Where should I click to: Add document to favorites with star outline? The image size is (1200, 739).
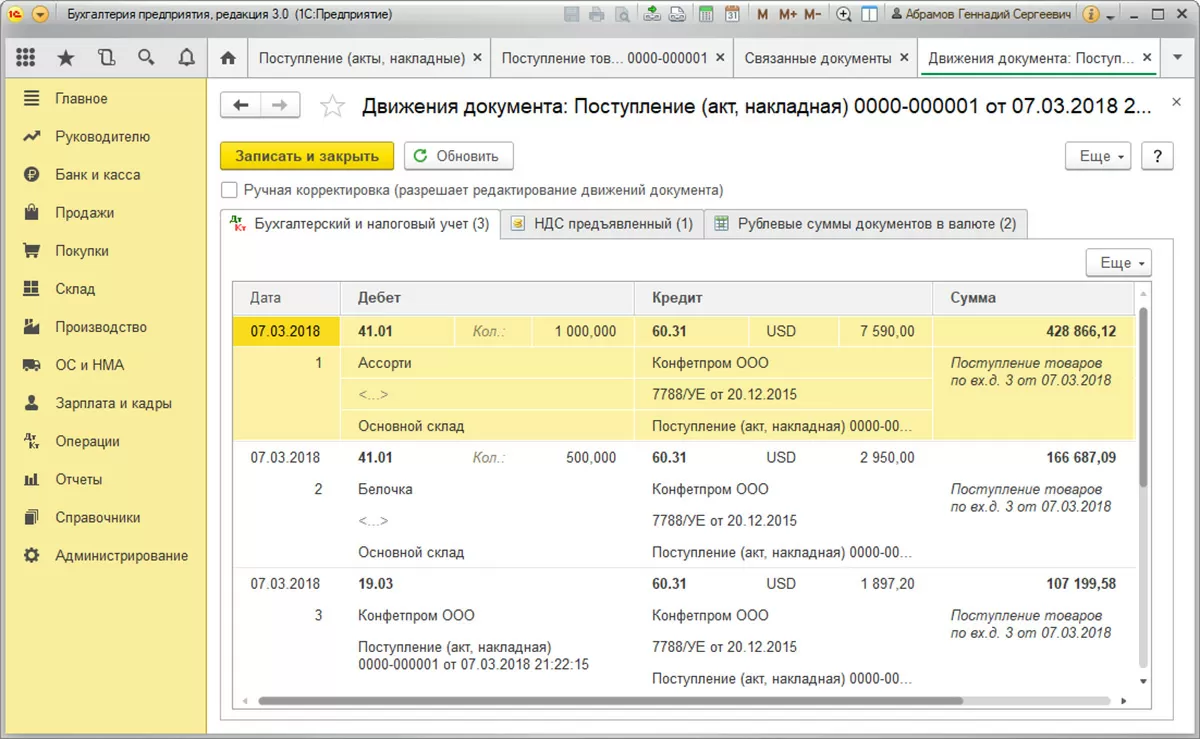click(x=333, y=107)
